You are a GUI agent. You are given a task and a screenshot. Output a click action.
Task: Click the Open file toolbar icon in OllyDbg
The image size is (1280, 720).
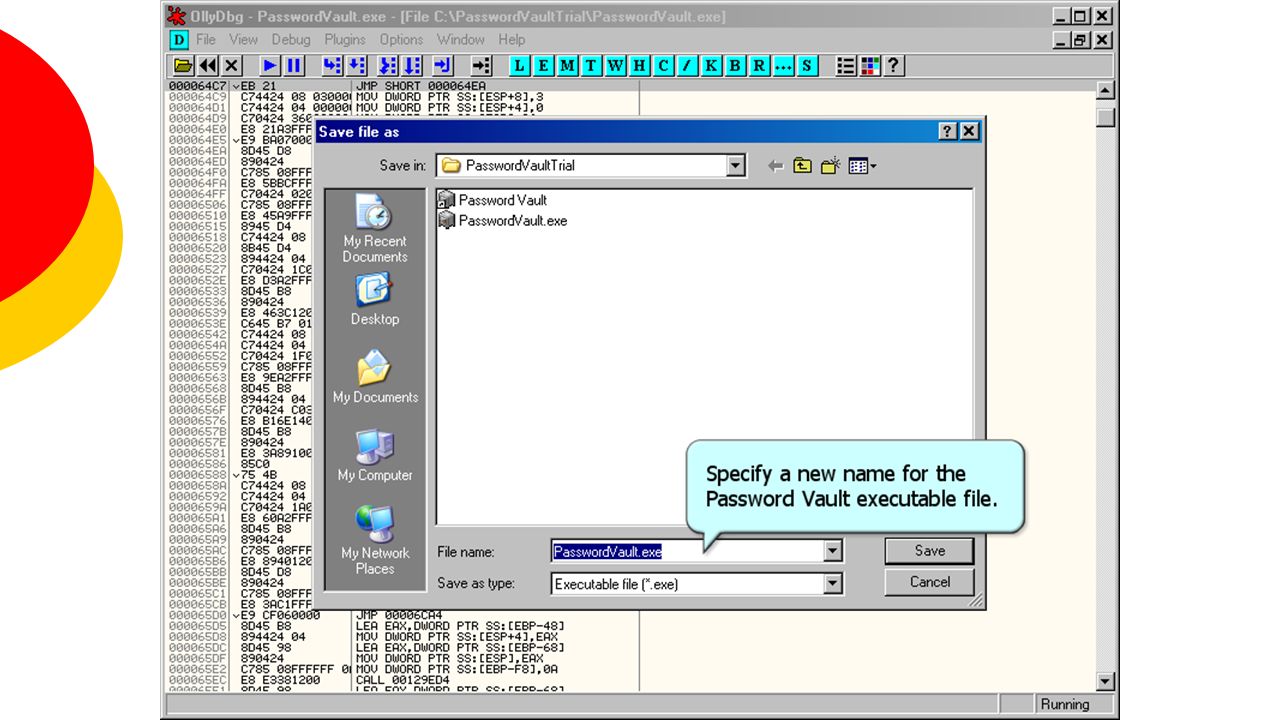point(183,66)
